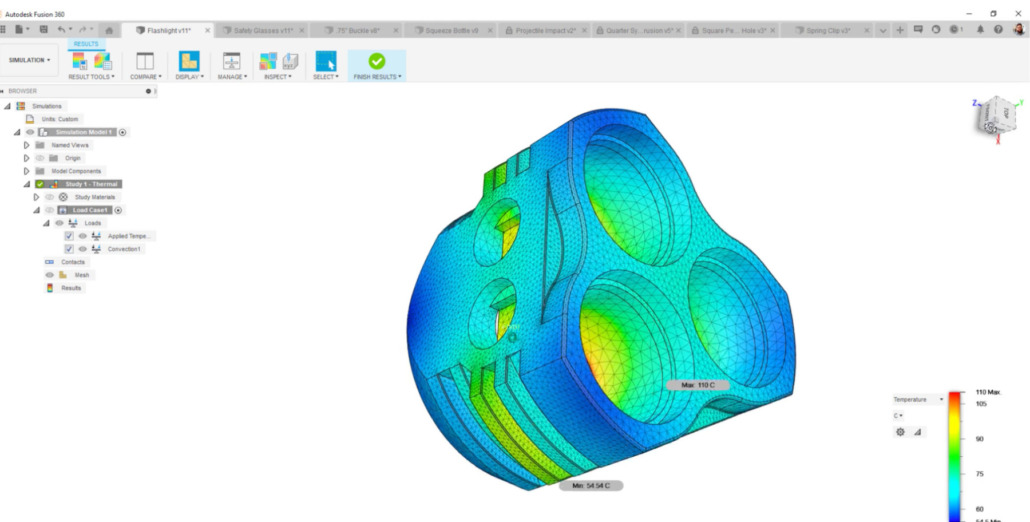Click the Max: 110 C probe label
The height and width of the screenshot is (522, 1030).
[x=697, y=385]
